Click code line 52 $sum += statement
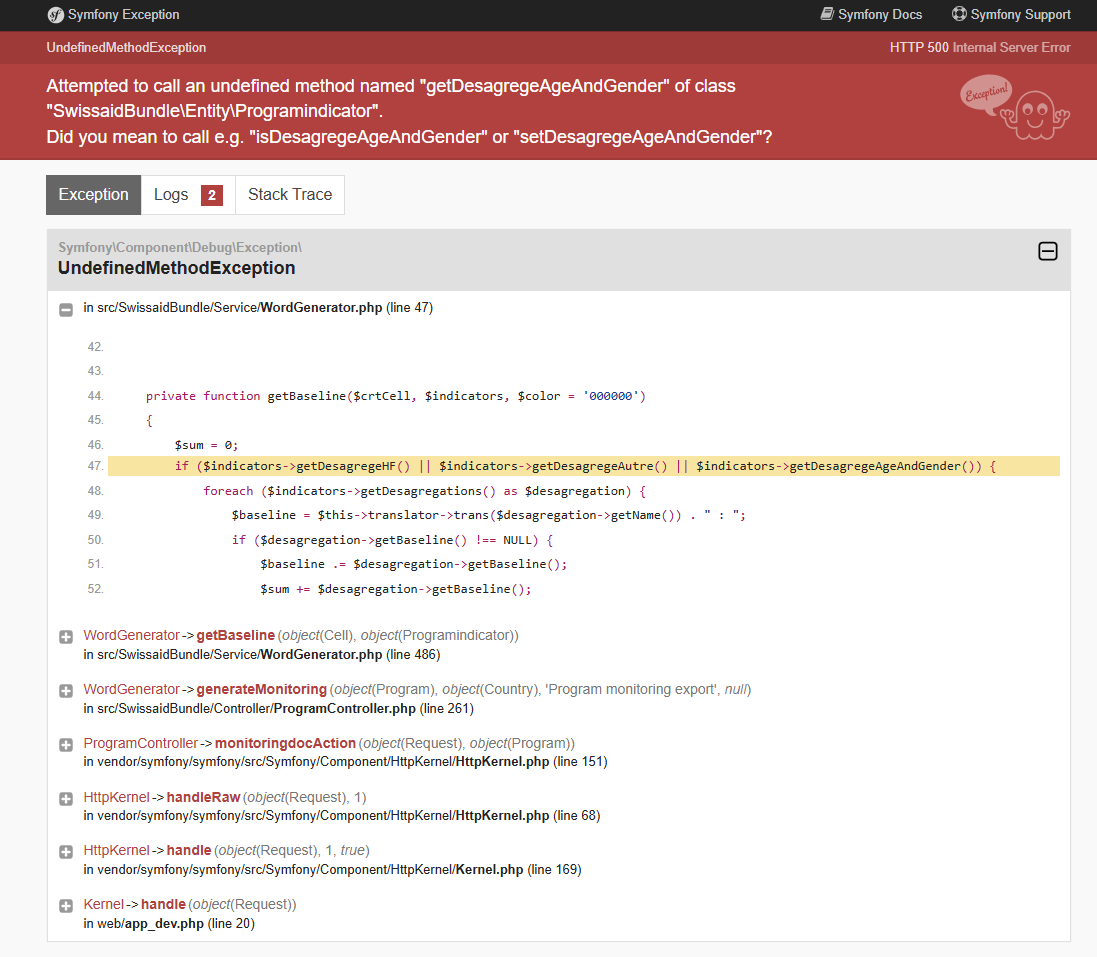The height and width of the screenshot is (957, 1097). 395,589
